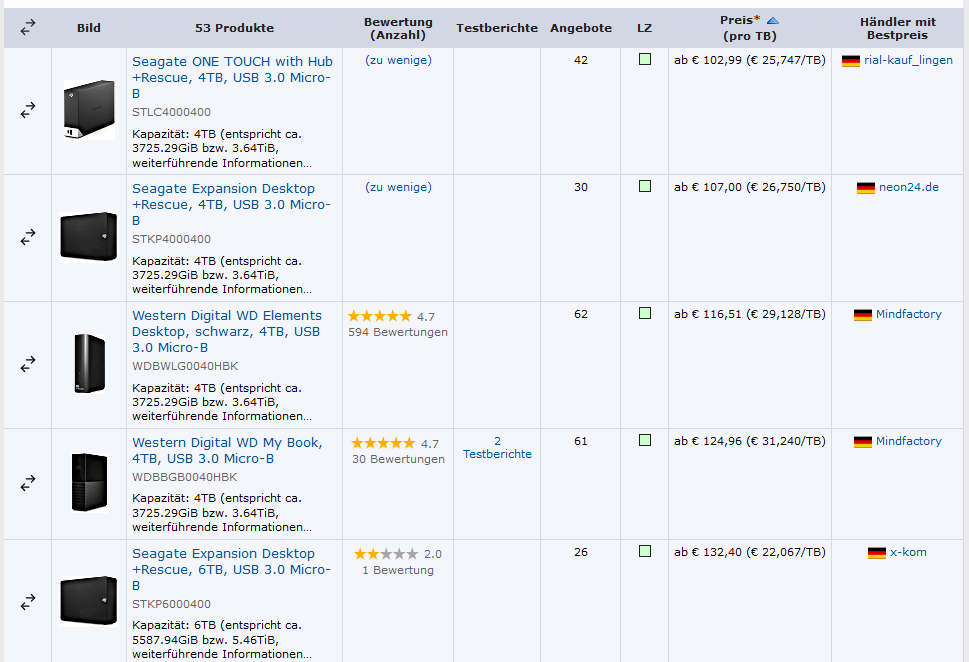Open WD My Book product image

pos(90,483)
